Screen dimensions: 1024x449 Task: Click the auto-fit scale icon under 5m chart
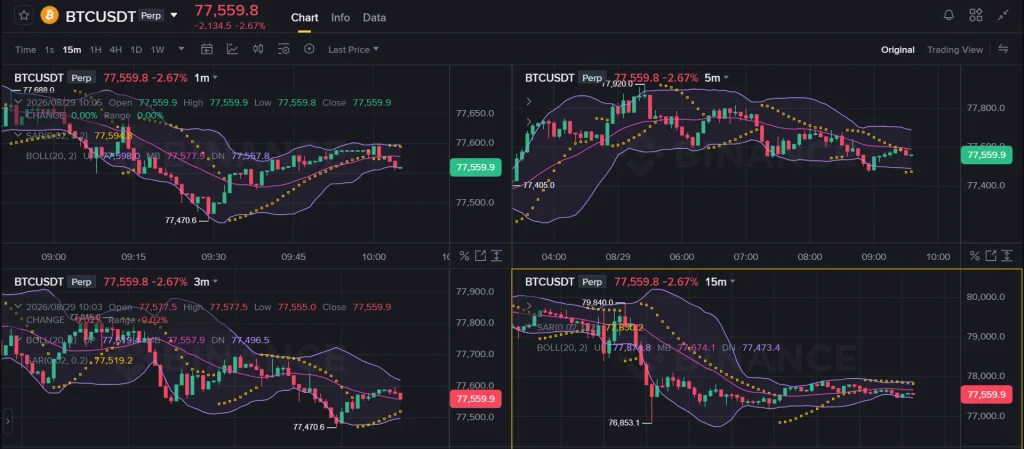coord(1006,256)
